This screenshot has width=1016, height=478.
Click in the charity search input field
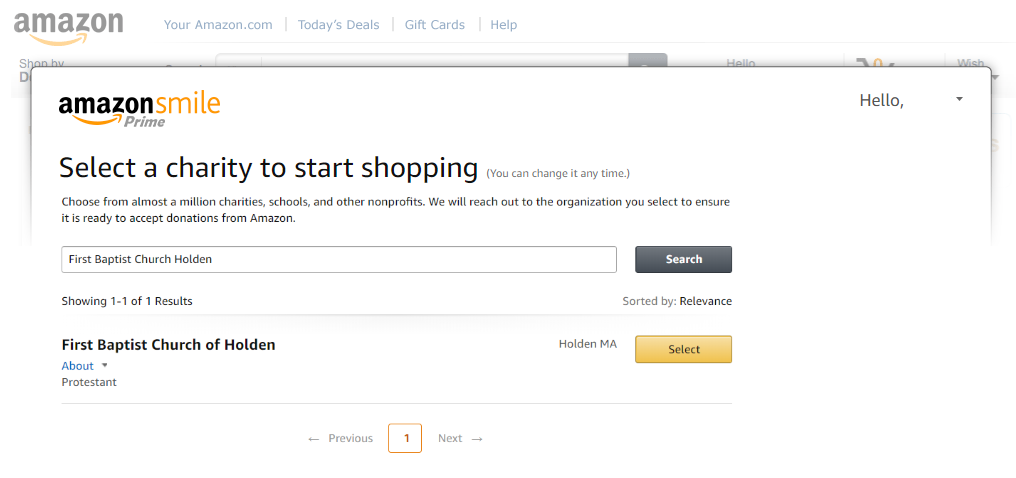[339, 259]
